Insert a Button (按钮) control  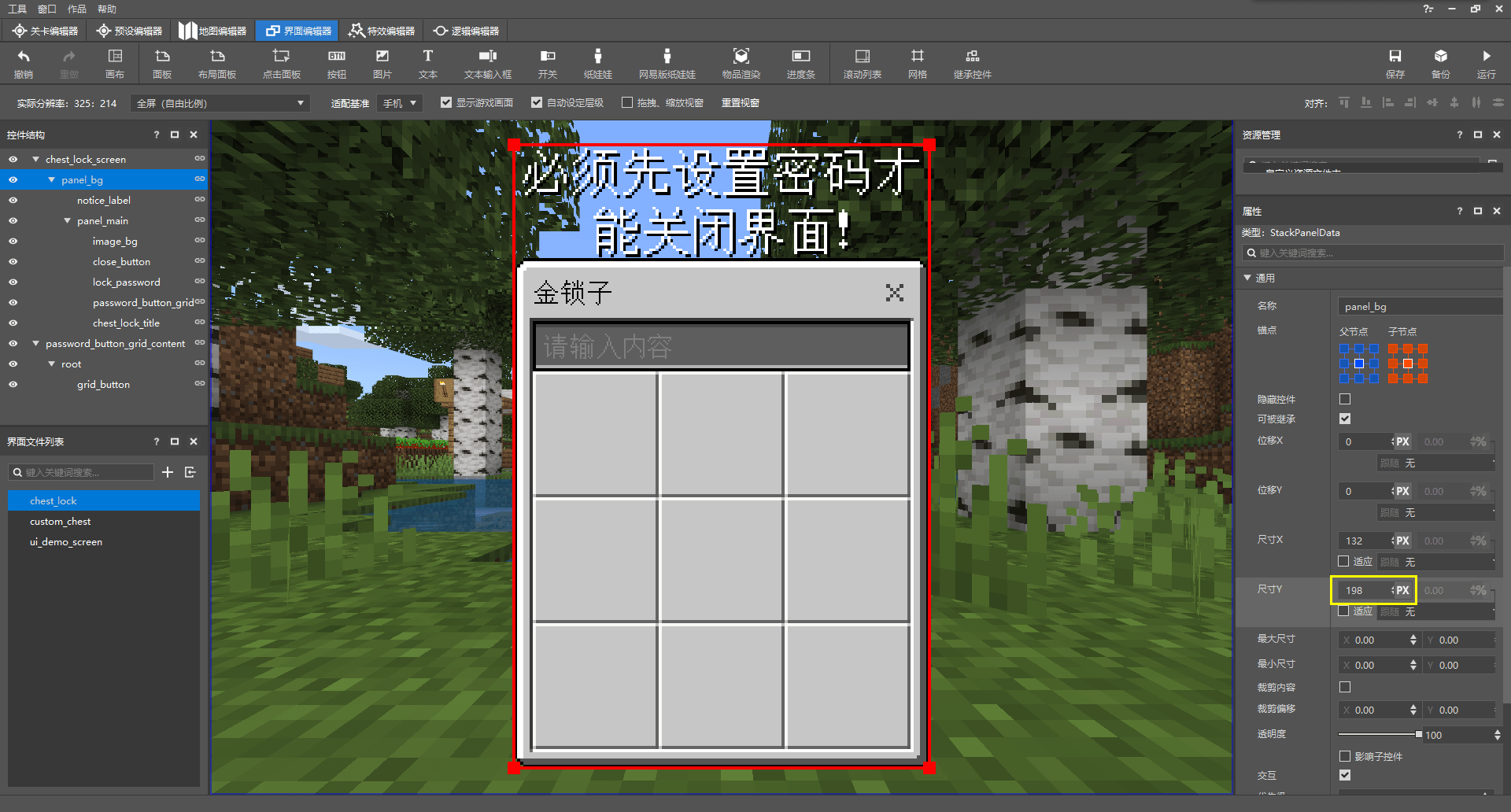point(337,63)
